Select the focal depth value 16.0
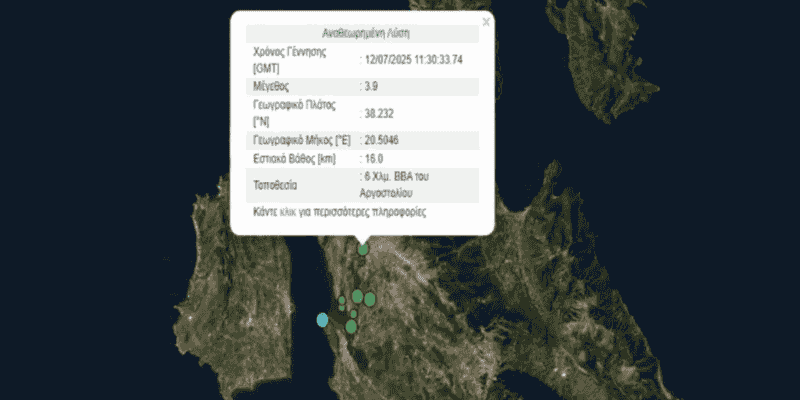 coord(375,158)
